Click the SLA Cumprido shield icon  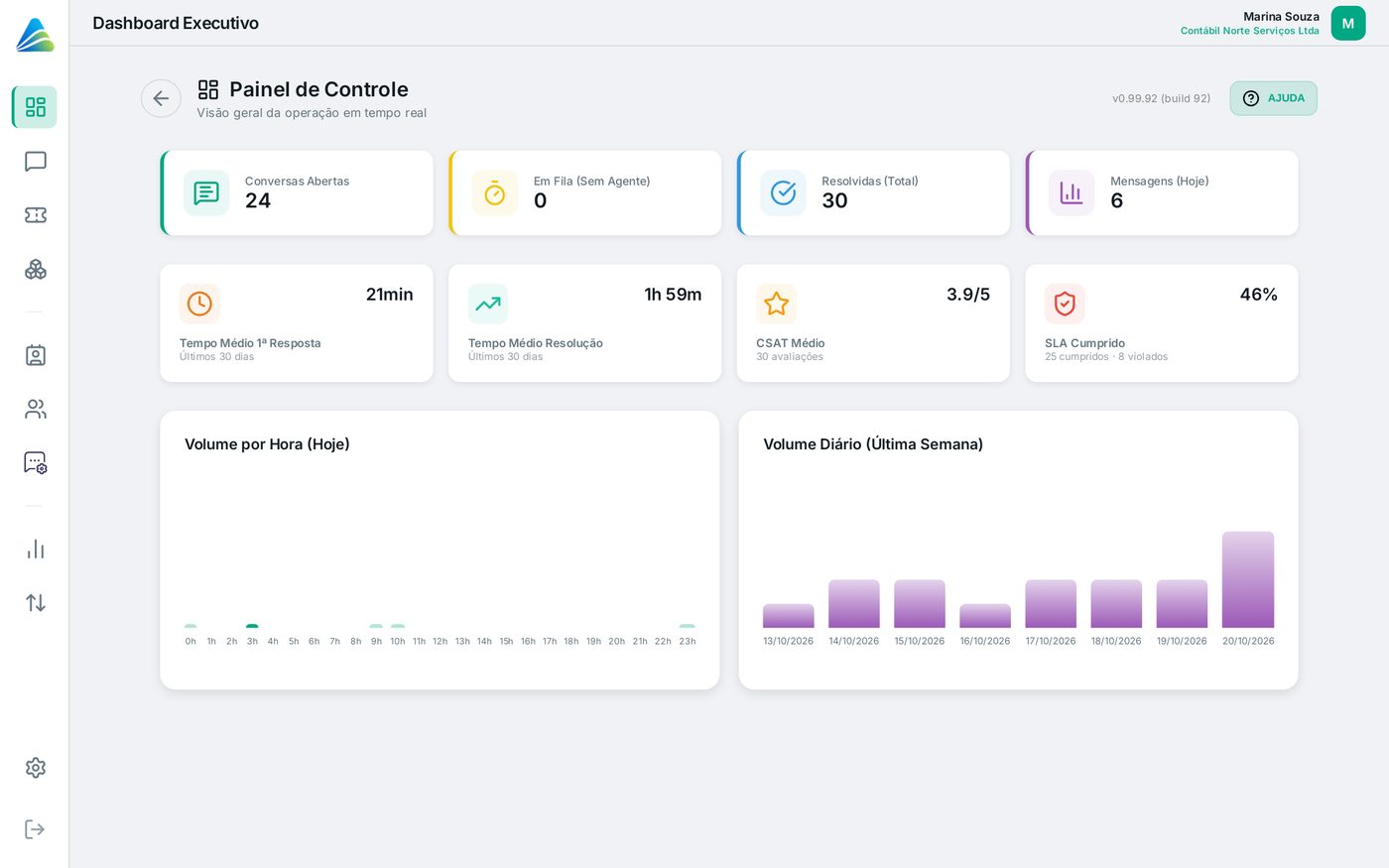pyautogui.click(x=1065, y=304)
